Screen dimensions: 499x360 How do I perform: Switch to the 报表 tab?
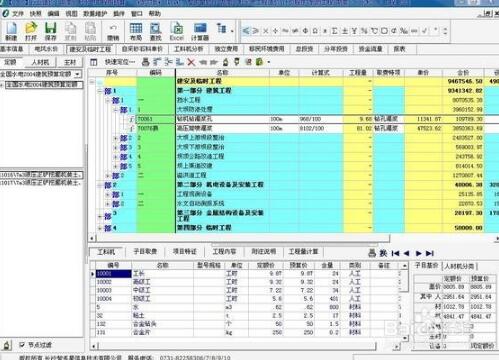pos(399,49)
